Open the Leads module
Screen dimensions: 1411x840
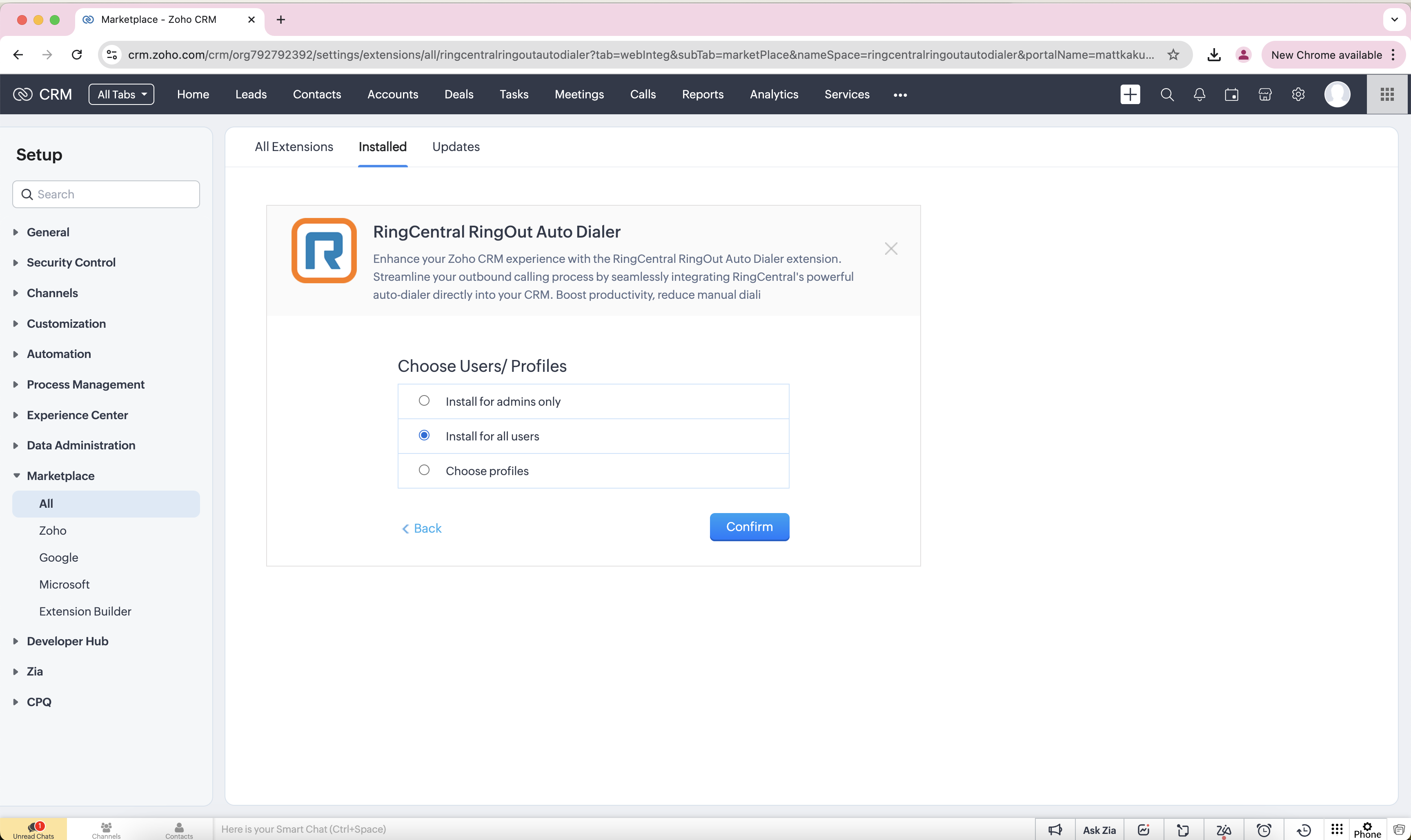tap(251, 95)
